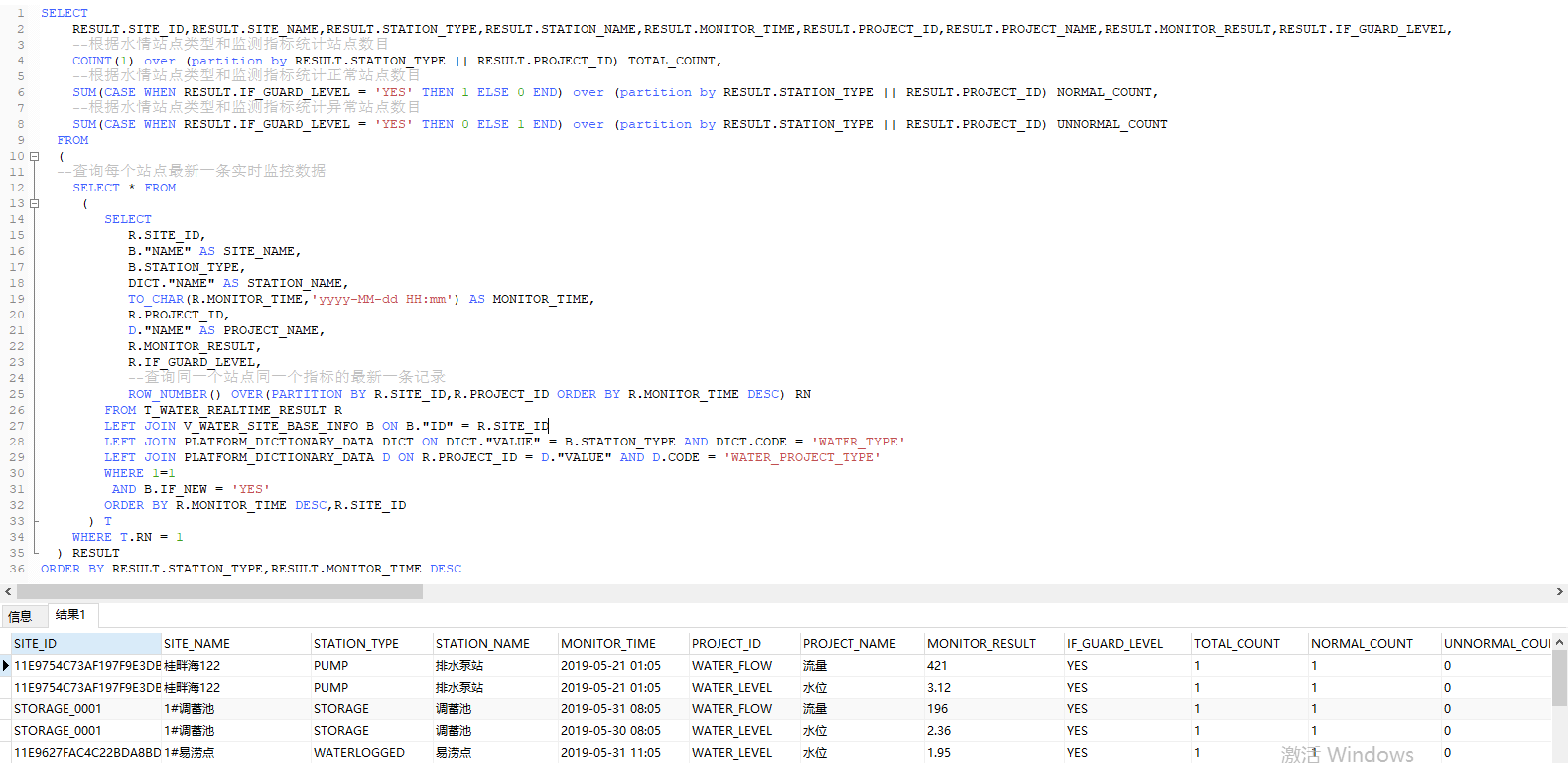Select 桂畔海122 cell in the 3.12 row

click(x=236, y=688)
